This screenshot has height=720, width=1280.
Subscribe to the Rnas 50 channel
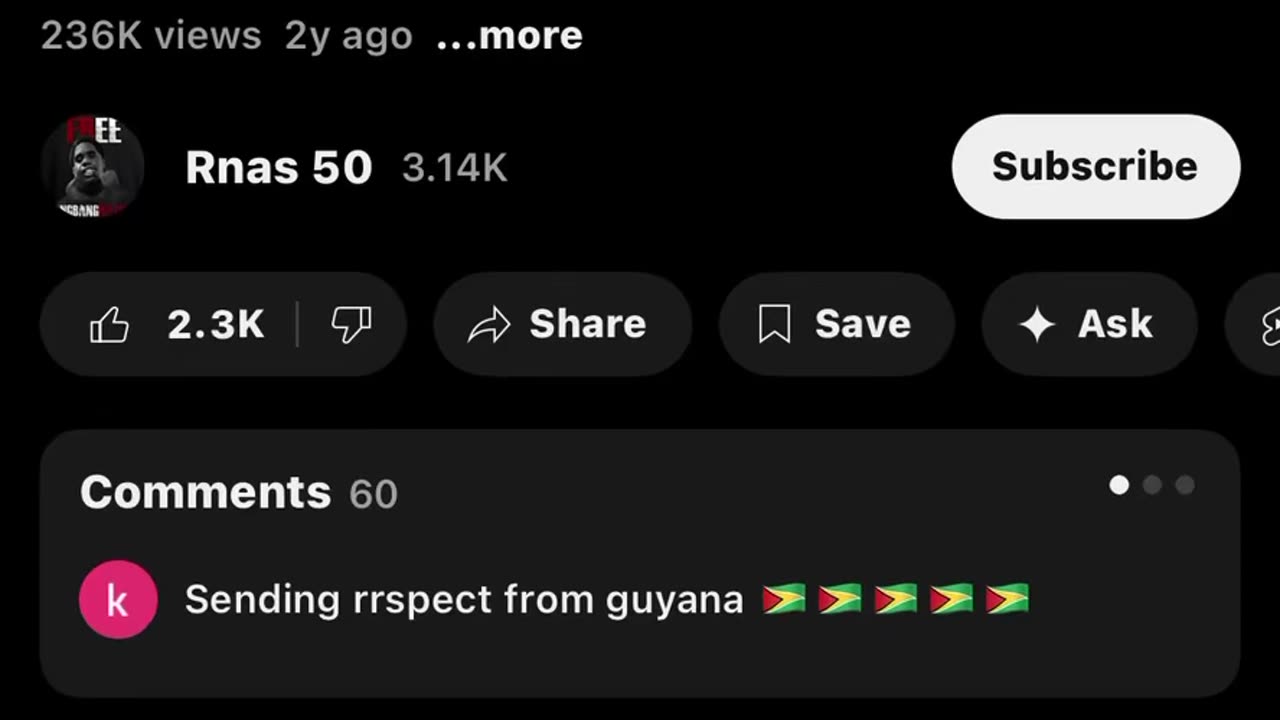point(1095,167)
